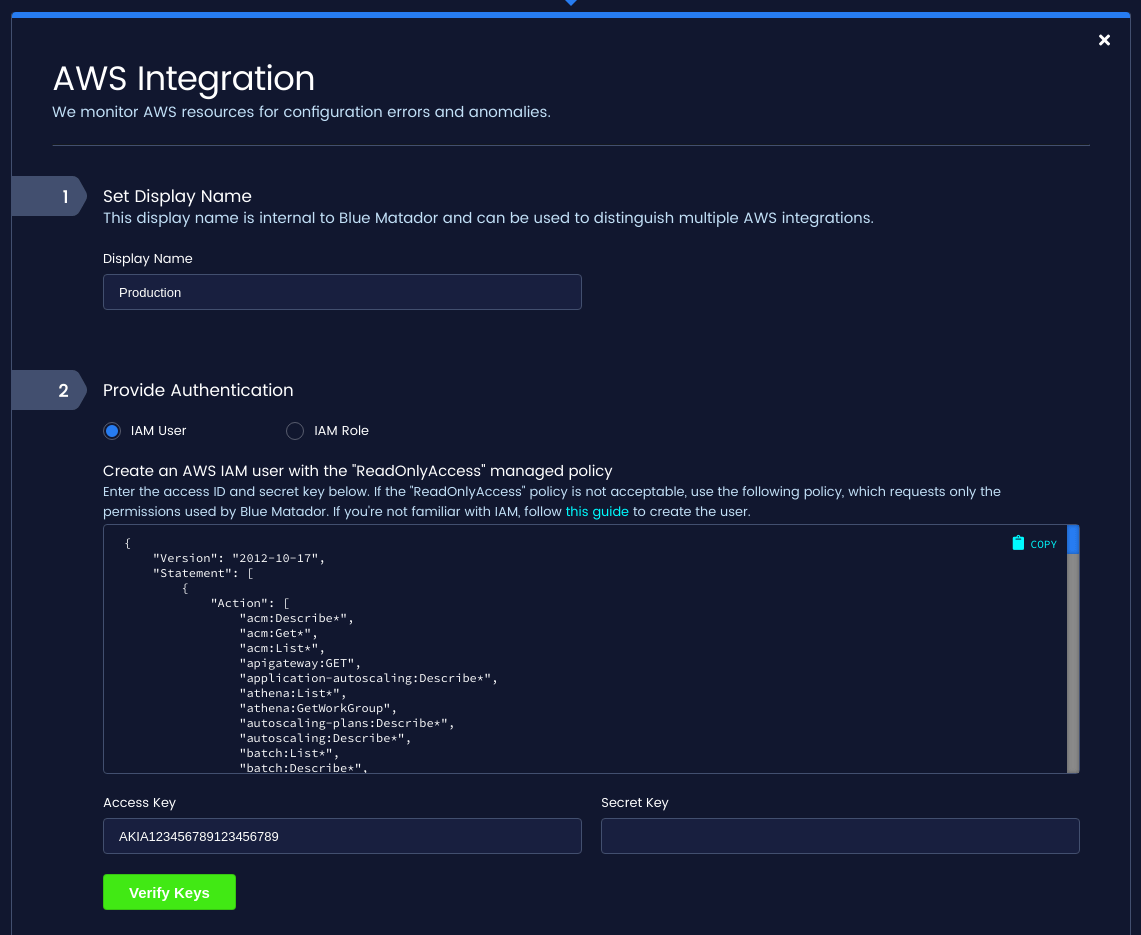Click the blue chevron at the top edge
Image resolution: width=1141 pixels, height=935 pixels.
tap(570, 3)
